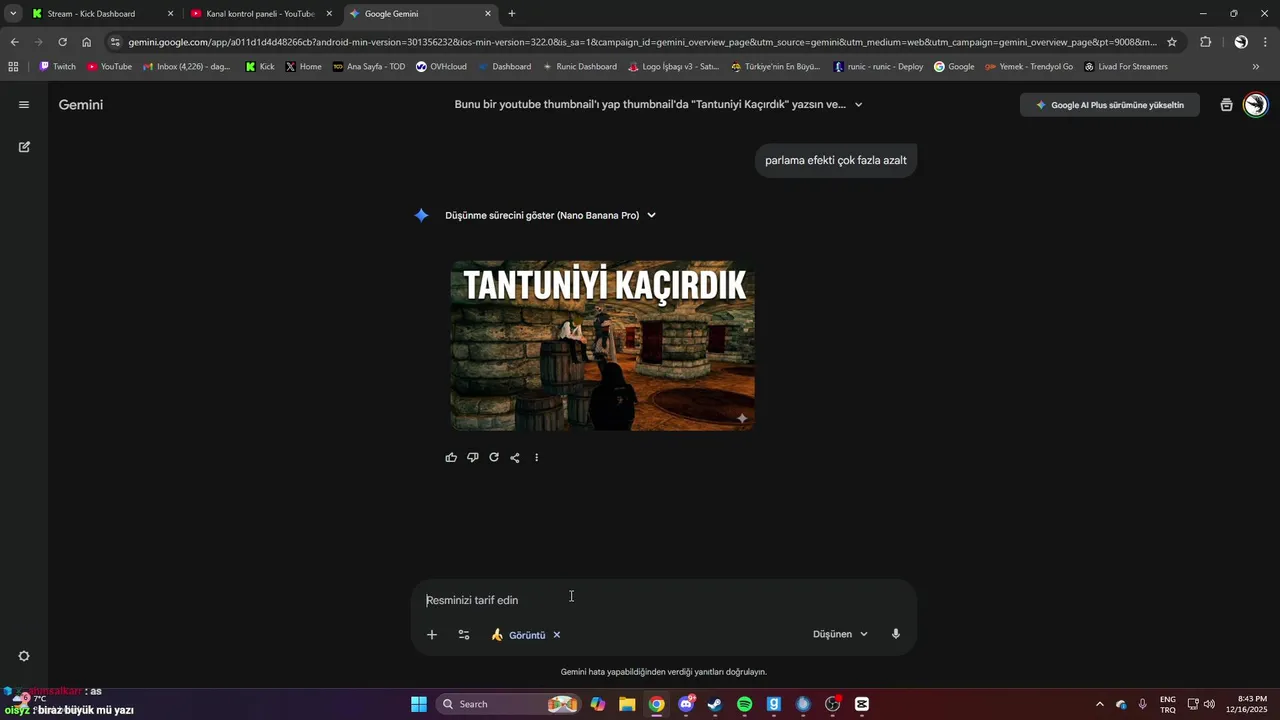Focus the Resminizi tarif edin prompt field
1280x720 pixels.
click(663, 600)
